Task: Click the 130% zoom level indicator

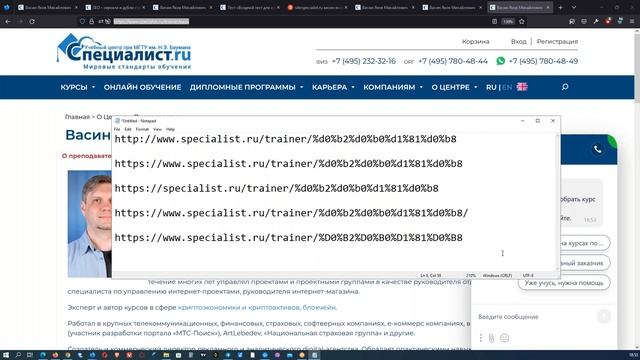Action: pyautogui.click(x=508, y=21)
